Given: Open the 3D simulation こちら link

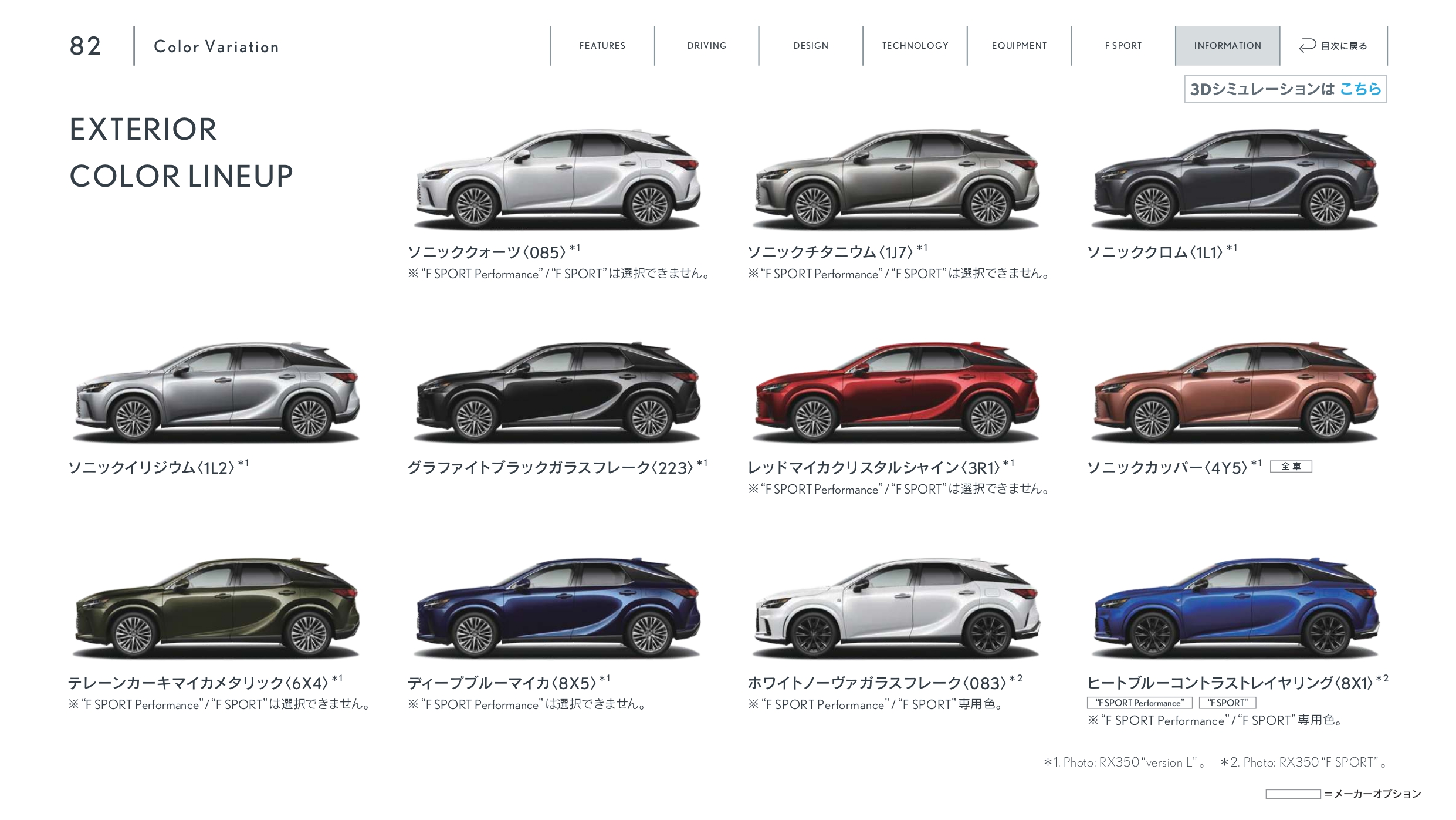Looking at the screenshot, I should pos(1361,89).
